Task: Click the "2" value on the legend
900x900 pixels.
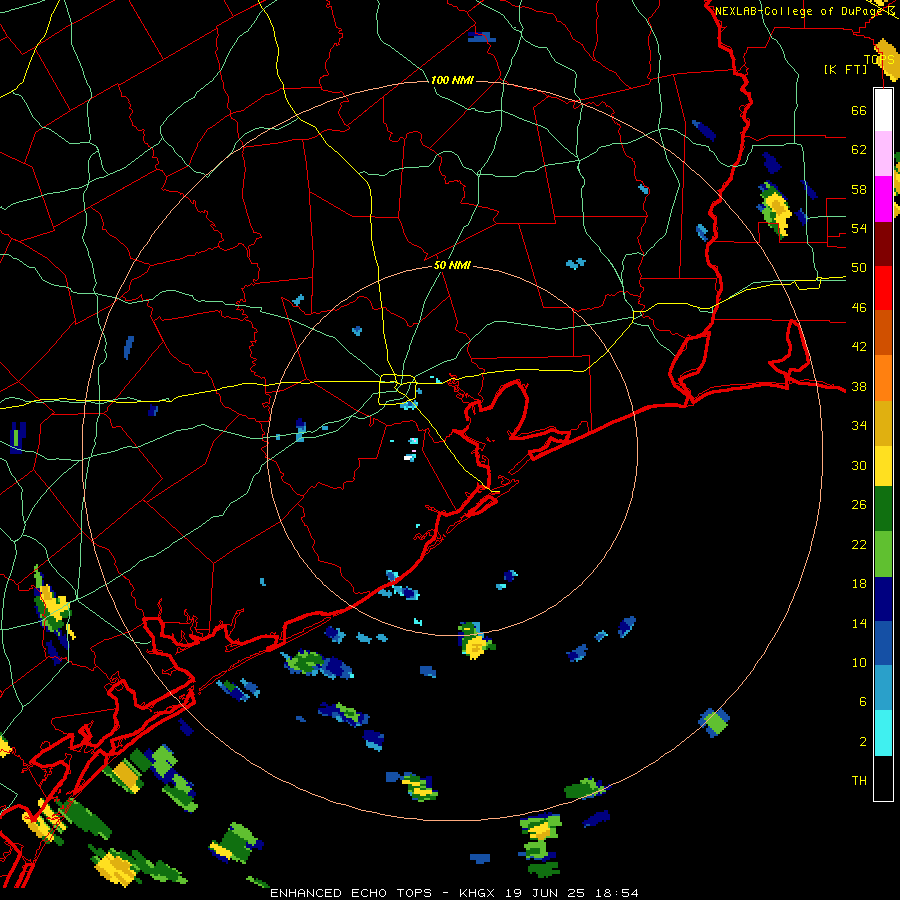Action: [x=863, y=741]
